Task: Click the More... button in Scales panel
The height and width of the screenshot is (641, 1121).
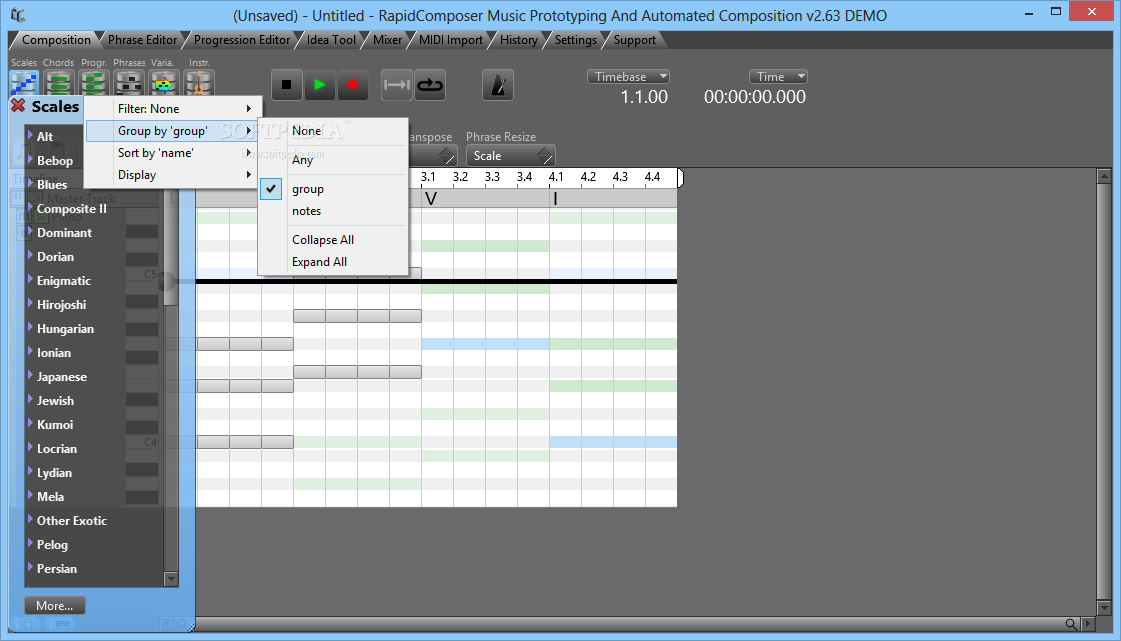Action: [54, 605]
